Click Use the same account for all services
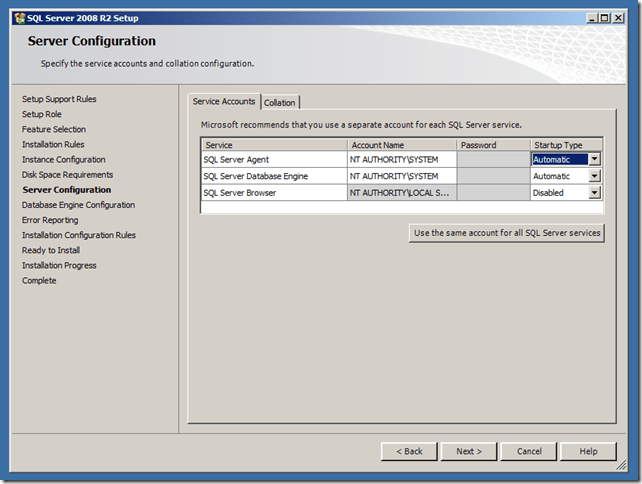The image size is (642, 484). coord(507,233)
